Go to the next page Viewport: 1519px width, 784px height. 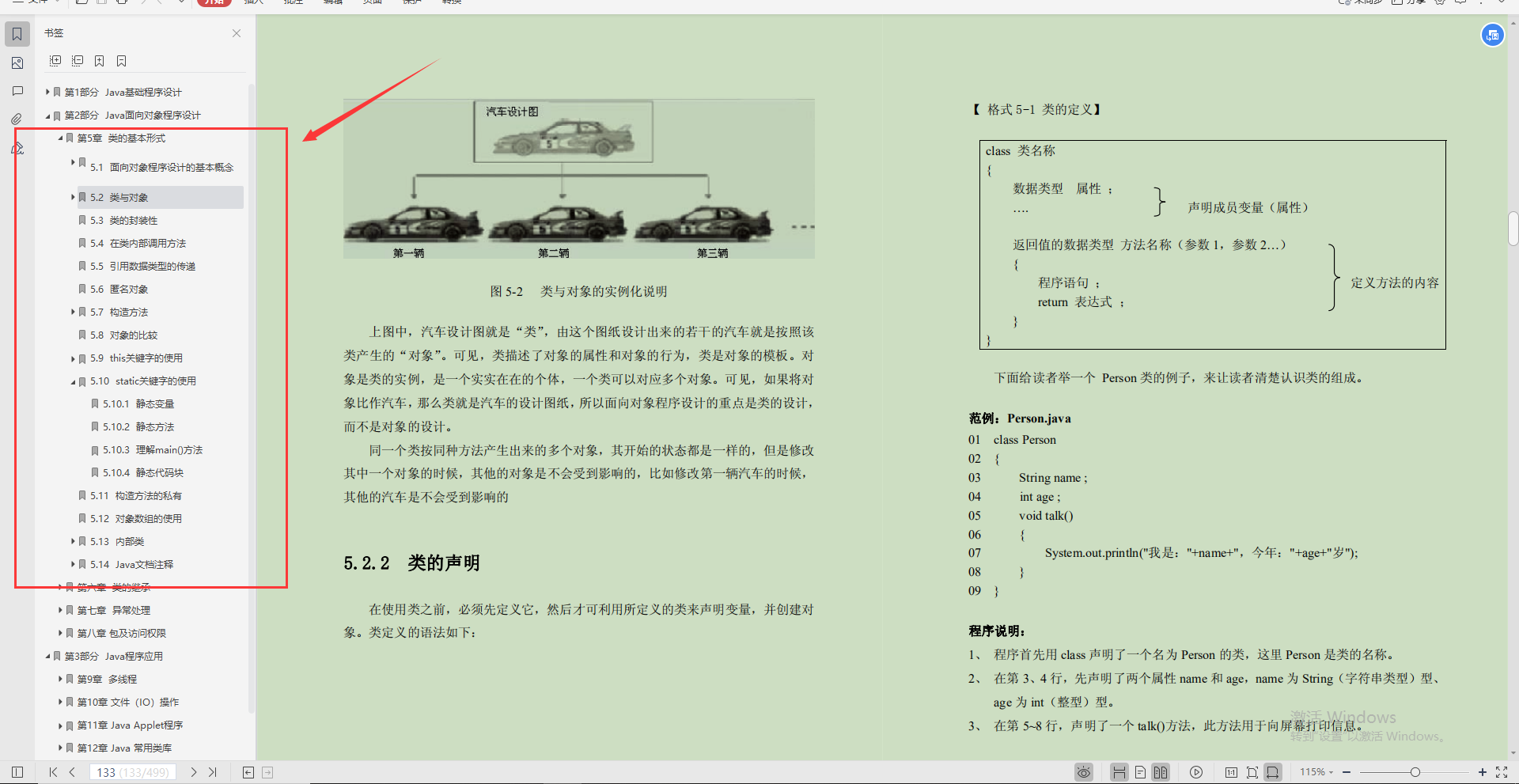pyautogui.click(x=193, y=772)
